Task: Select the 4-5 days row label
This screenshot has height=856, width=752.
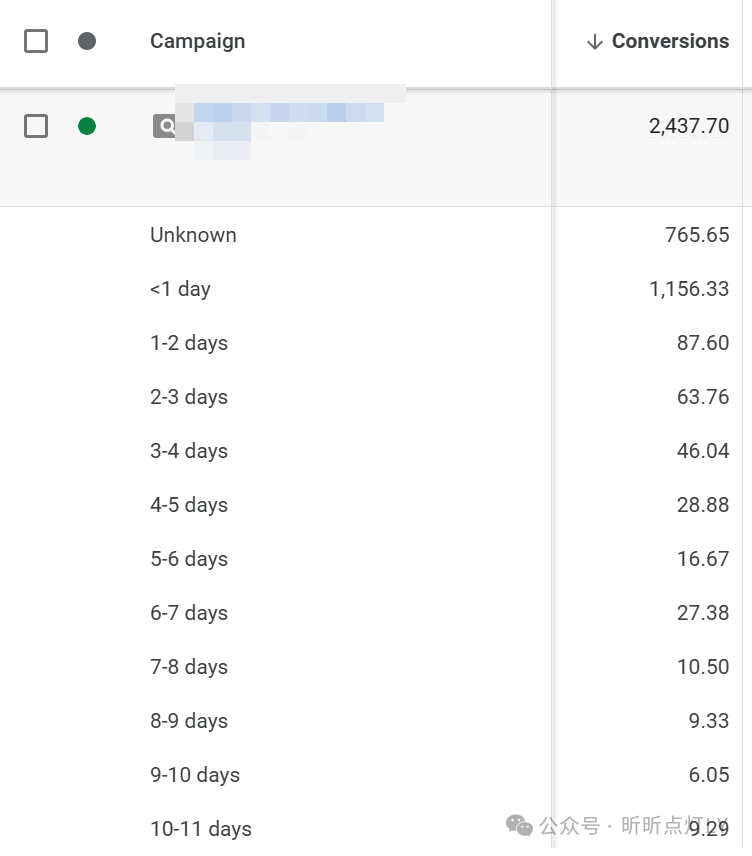Action: [189, 505]
